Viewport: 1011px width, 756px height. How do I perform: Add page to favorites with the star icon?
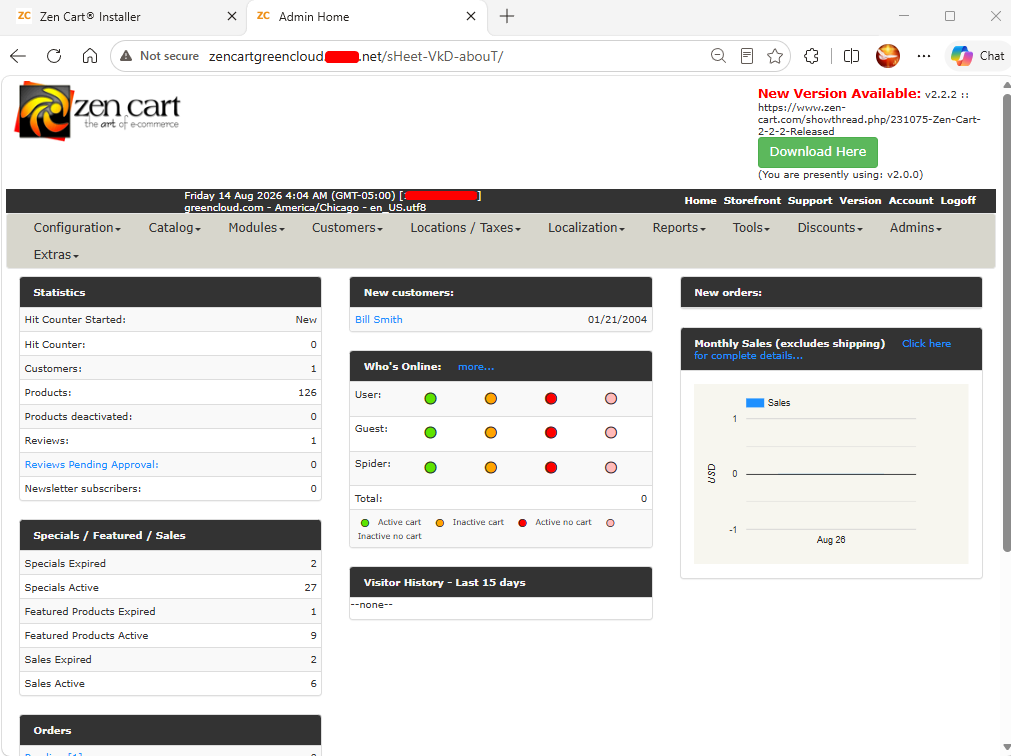(x=775, y=56)
